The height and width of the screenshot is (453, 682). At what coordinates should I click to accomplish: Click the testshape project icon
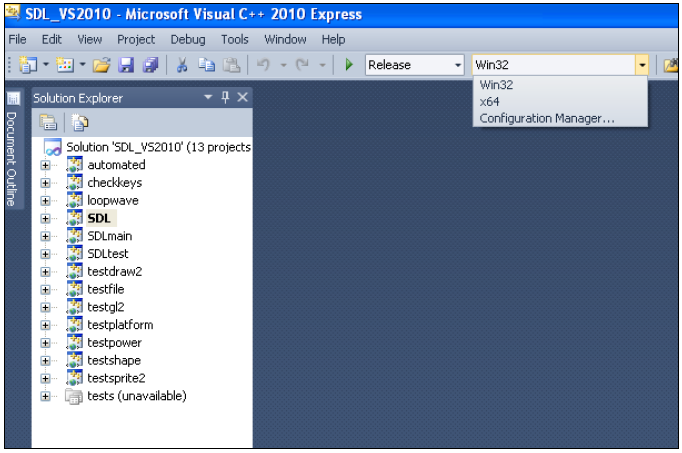(74, 360)
